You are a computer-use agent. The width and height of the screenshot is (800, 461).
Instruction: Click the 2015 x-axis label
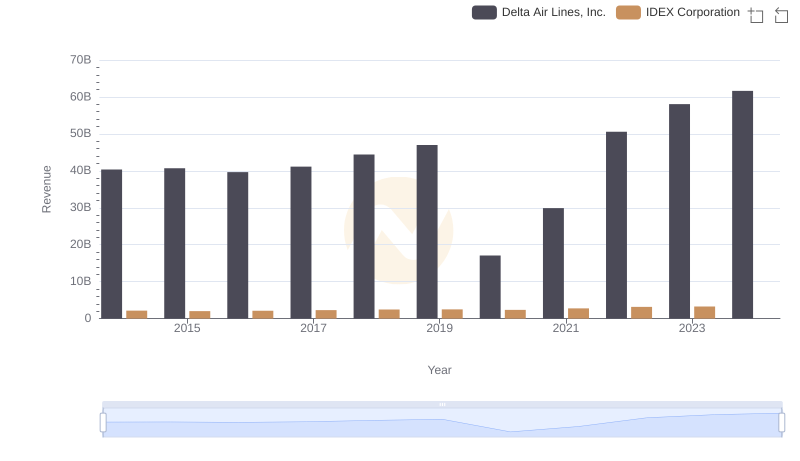point(187,328)
